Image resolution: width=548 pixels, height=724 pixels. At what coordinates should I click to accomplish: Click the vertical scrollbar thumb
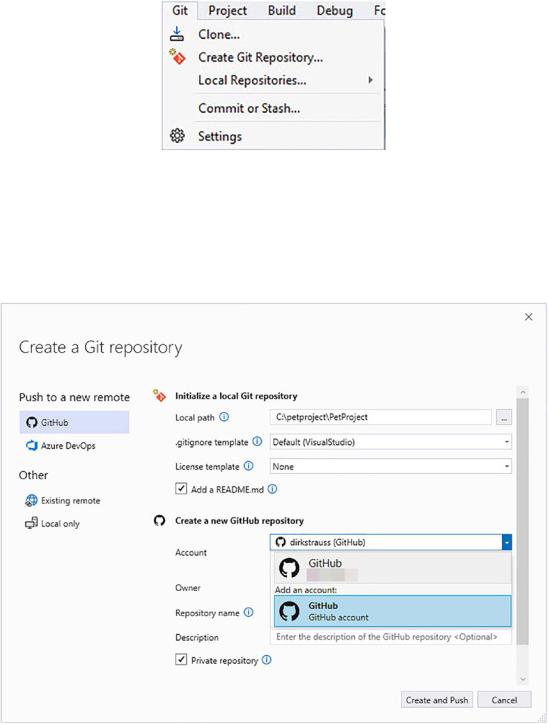pos(523,521)
